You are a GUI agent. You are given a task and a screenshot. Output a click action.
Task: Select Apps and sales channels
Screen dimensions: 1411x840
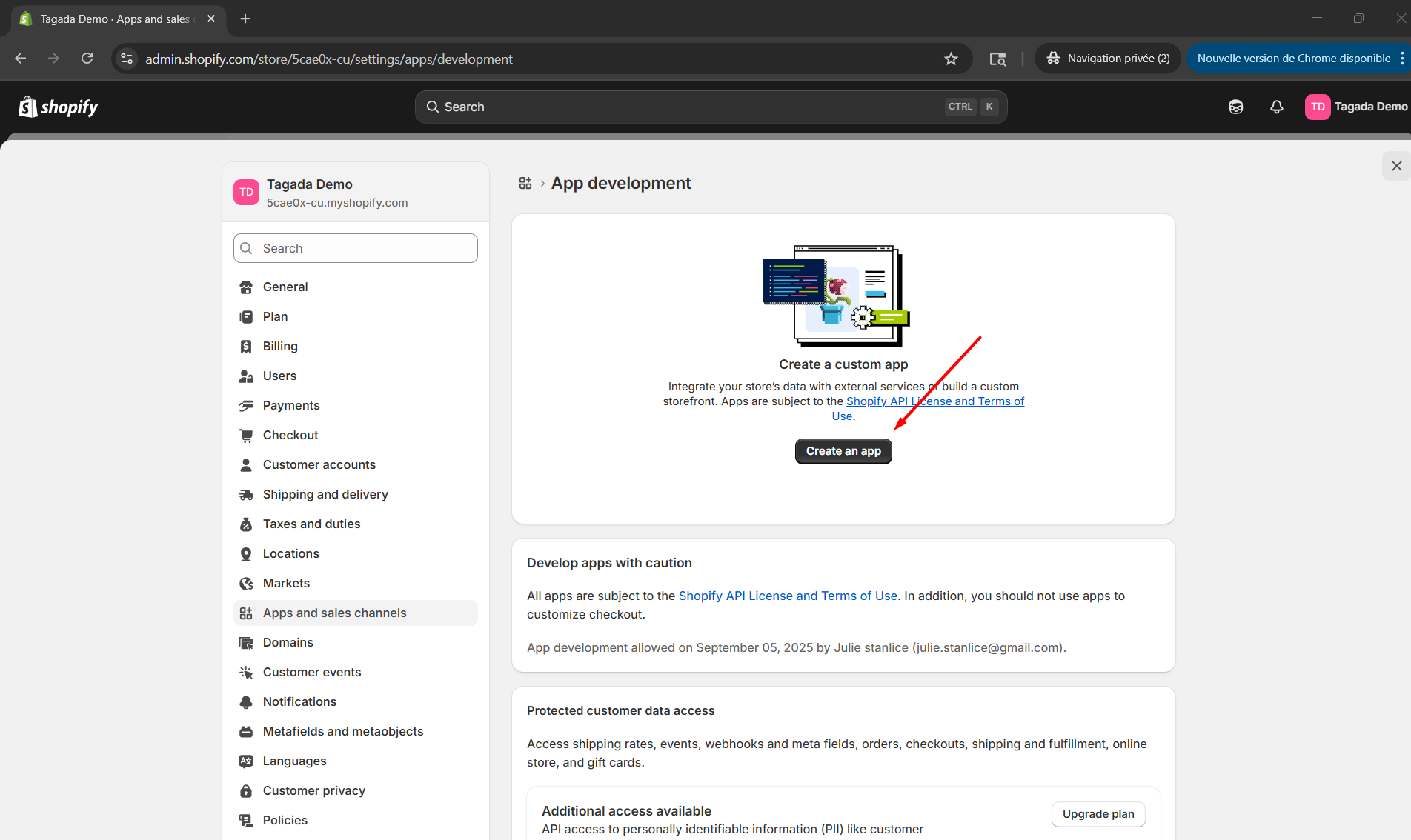[x=356, y=613]
